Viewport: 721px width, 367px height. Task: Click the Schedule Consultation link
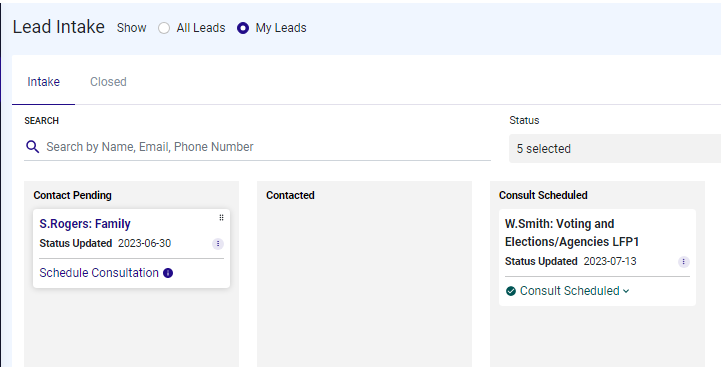tap(99, 273)
